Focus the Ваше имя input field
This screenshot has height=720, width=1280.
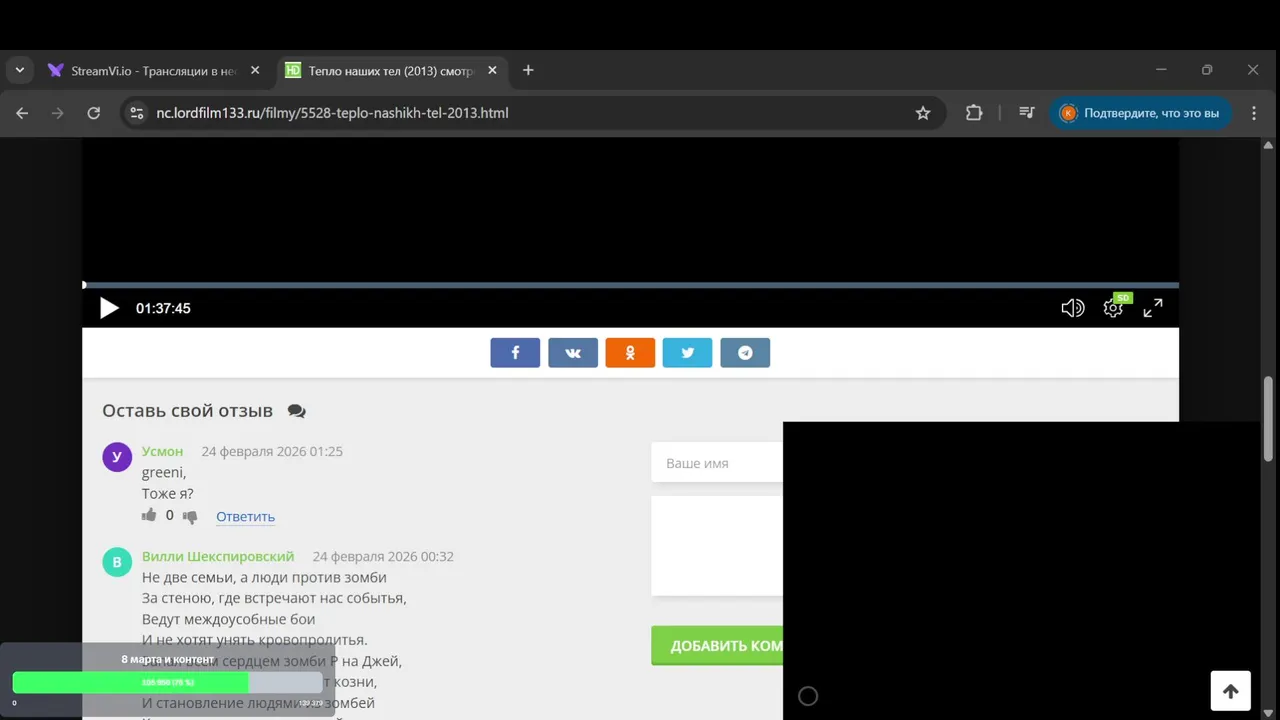pyautogui.click(x=717, y=463)
